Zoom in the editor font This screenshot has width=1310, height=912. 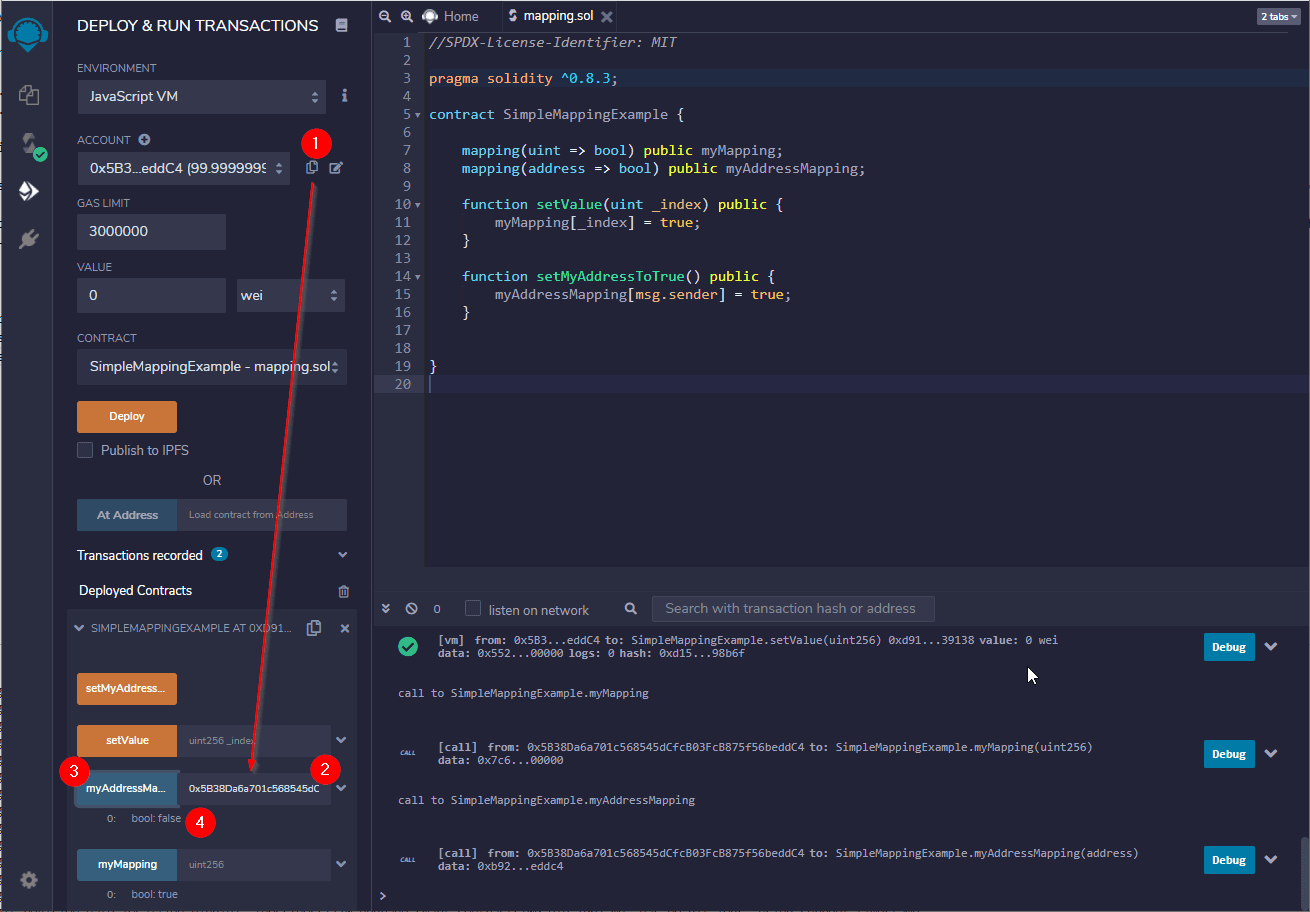407,16
